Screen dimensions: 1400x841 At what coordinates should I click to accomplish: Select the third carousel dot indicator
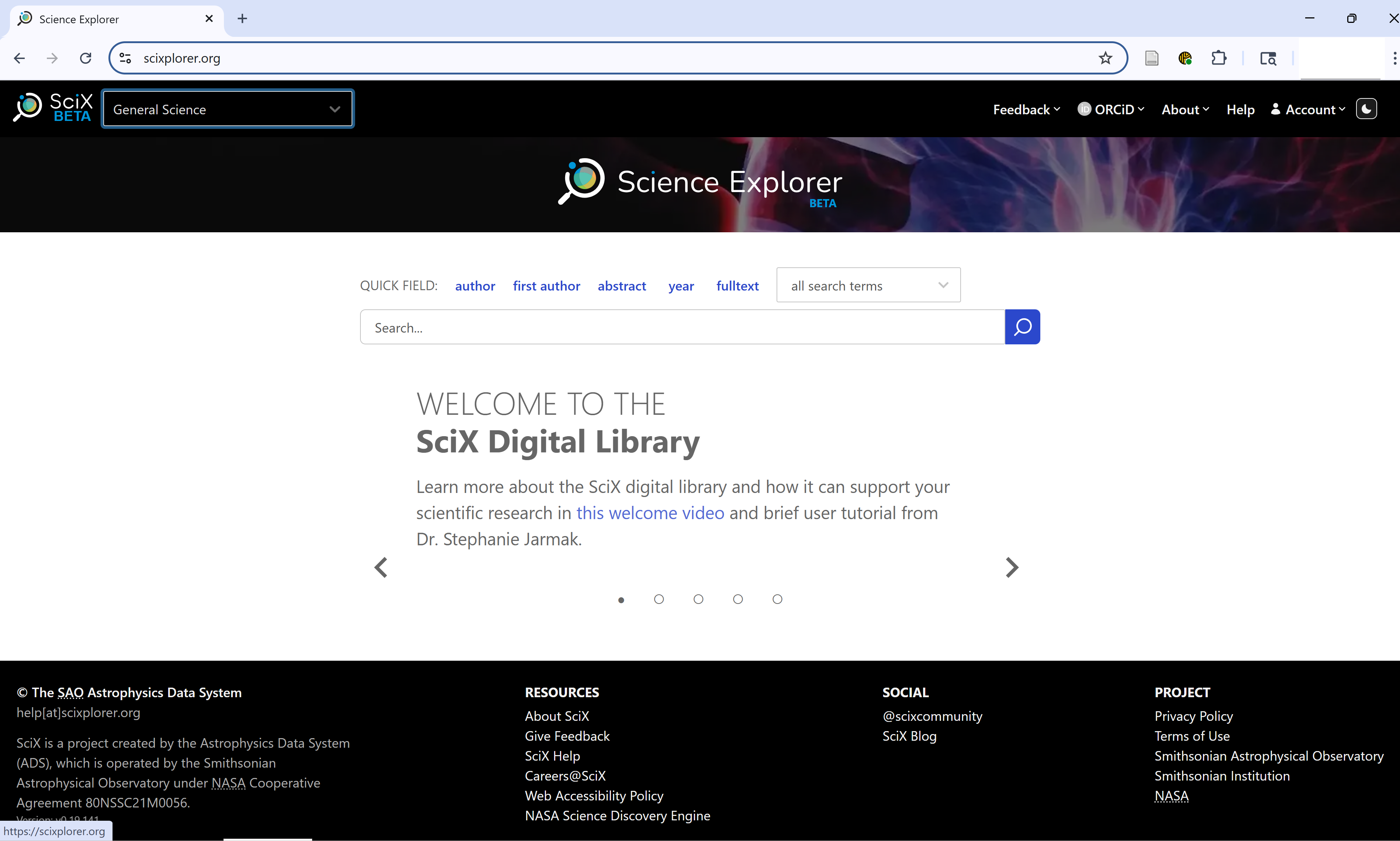coord(699,599)
